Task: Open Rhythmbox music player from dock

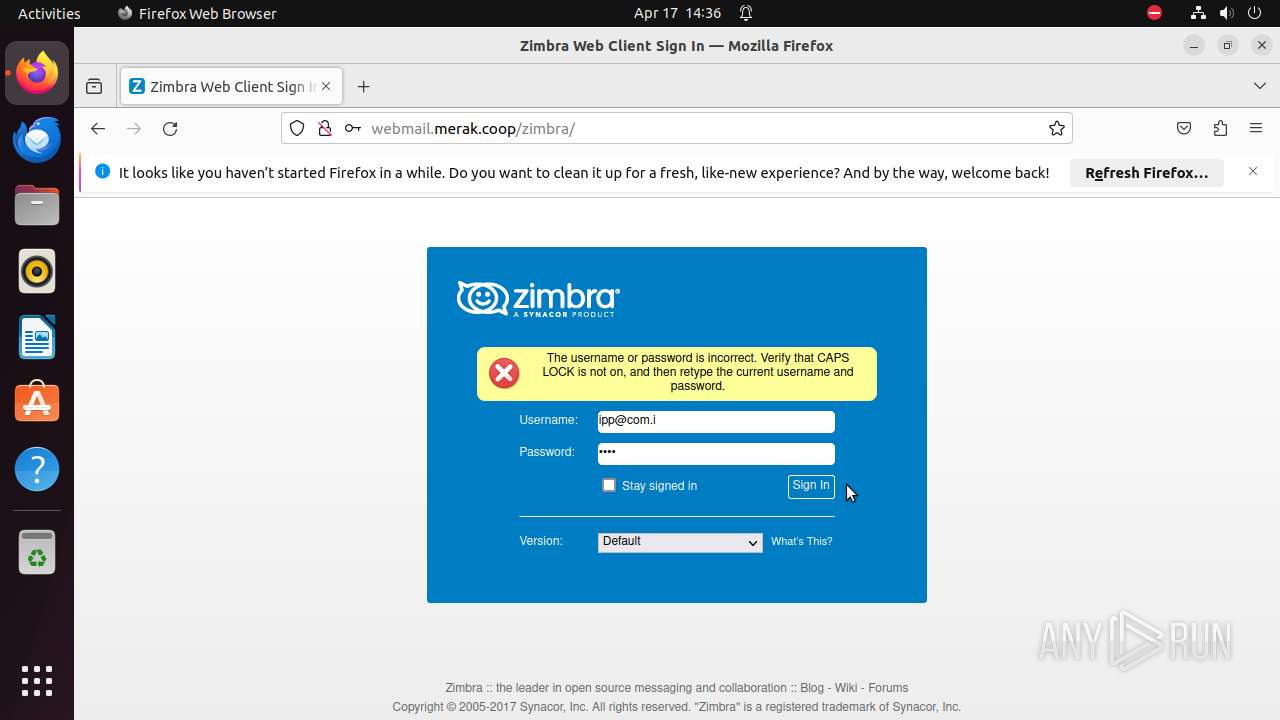Action: pos(37,271)
